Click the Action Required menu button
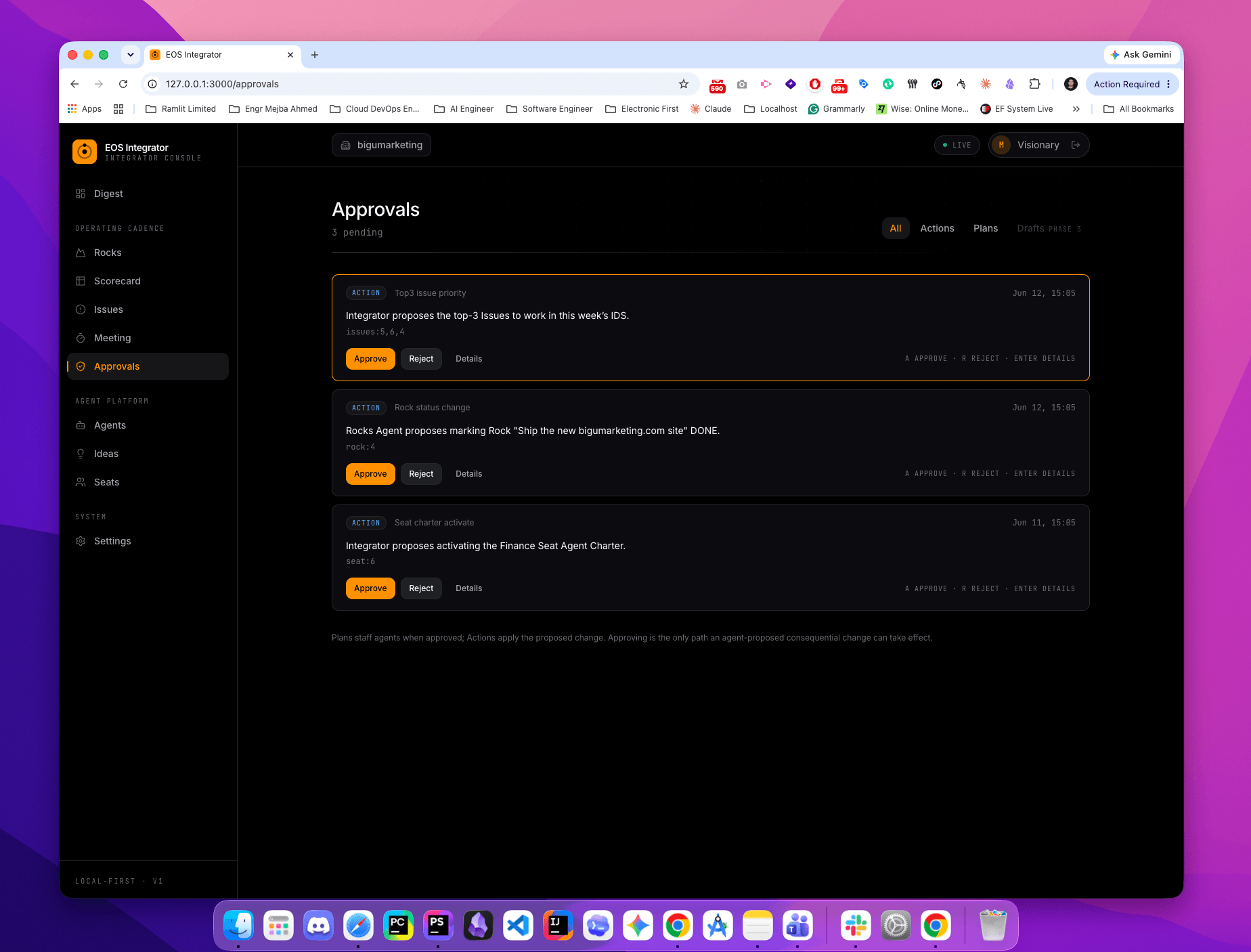Viewport: 1251px width, 952px height. pyautogui.click(x=1132, y=84)
